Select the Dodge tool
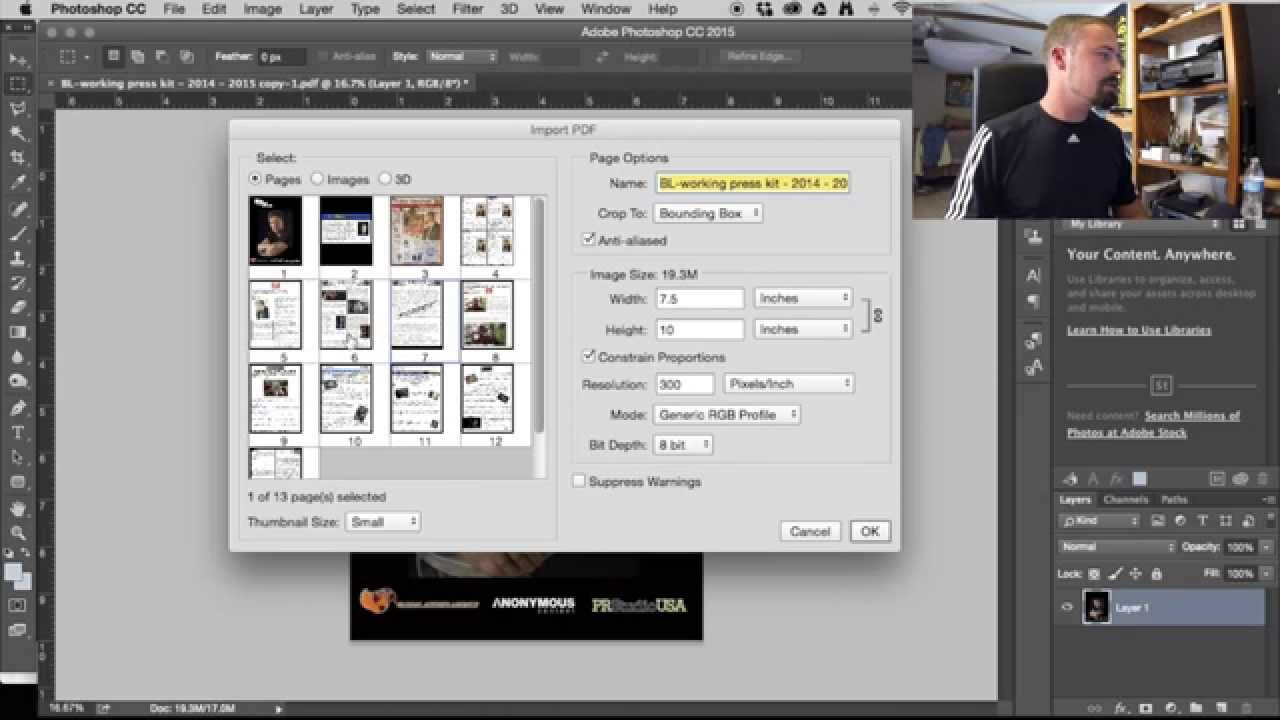The height and width of the screenshot is (720, 1280). click(x=18, y=382)
